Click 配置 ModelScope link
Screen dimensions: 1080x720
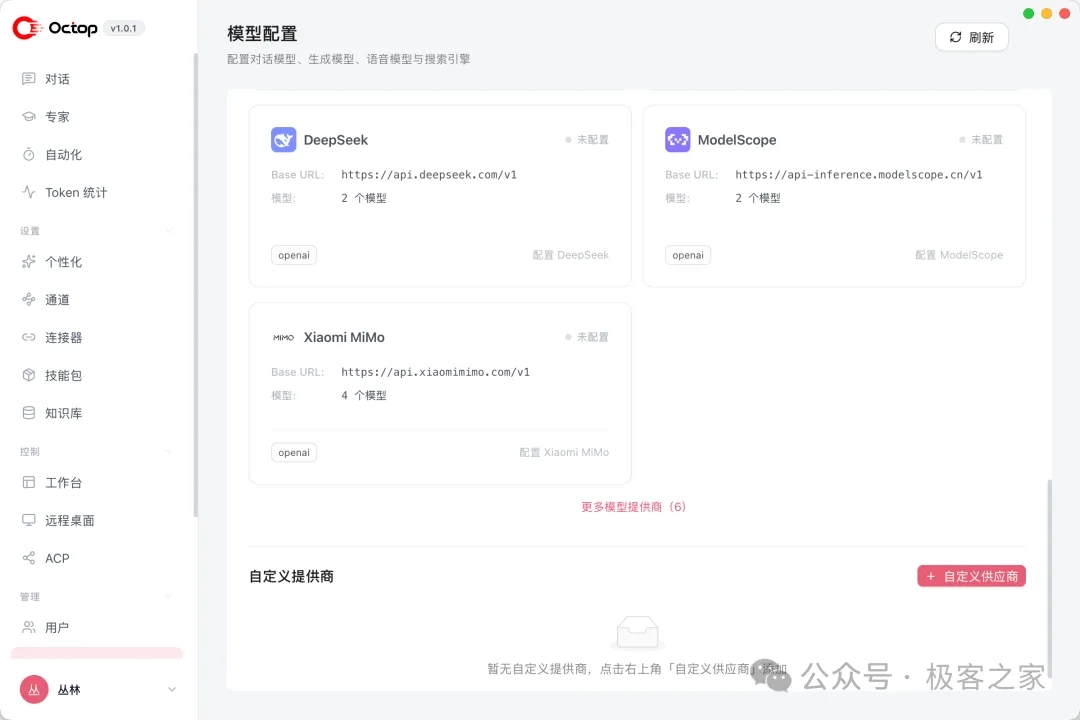[959, 255]
